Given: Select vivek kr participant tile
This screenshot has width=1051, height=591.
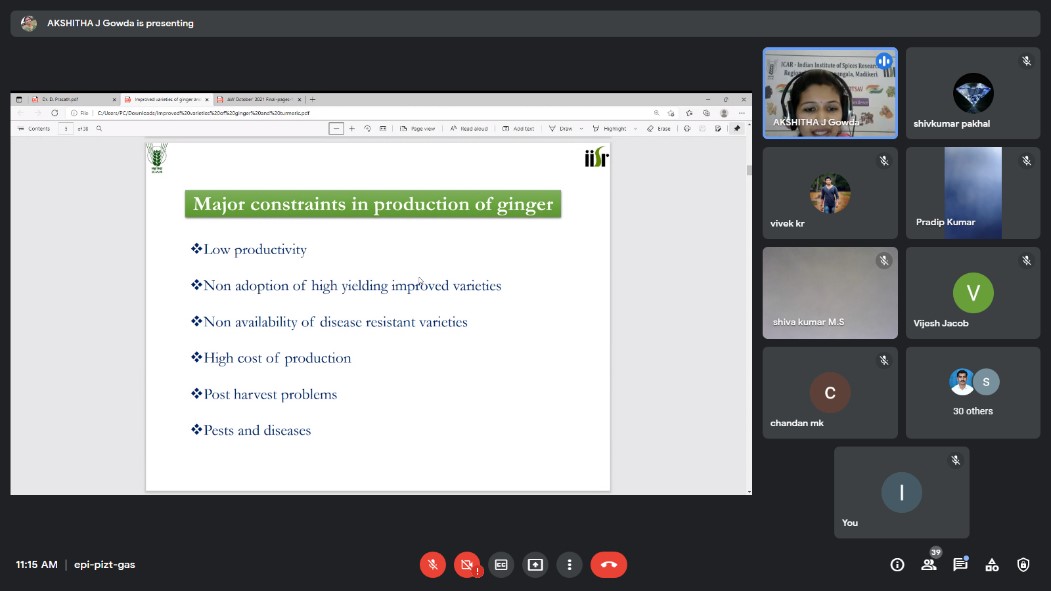Looking at the screenshot, I should tap(830, 193).
